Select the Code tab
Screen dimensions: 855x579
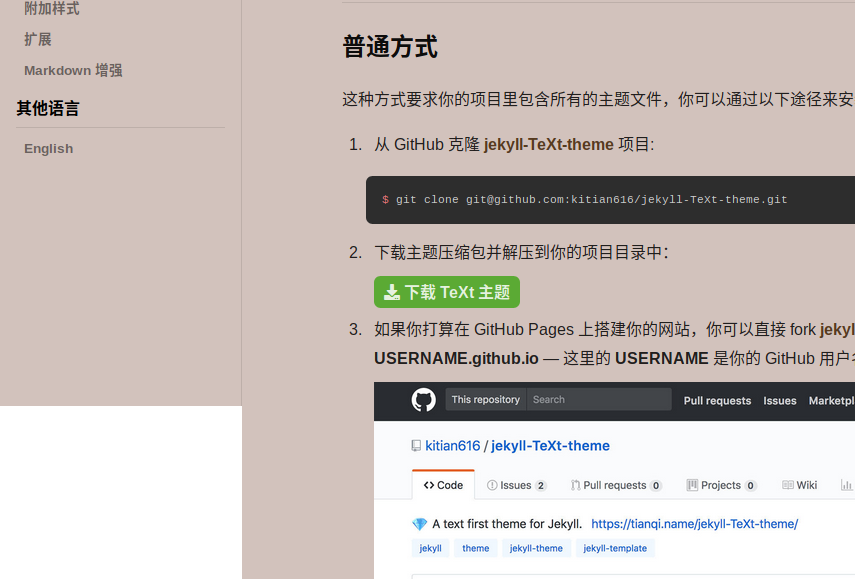pos(443,485)
